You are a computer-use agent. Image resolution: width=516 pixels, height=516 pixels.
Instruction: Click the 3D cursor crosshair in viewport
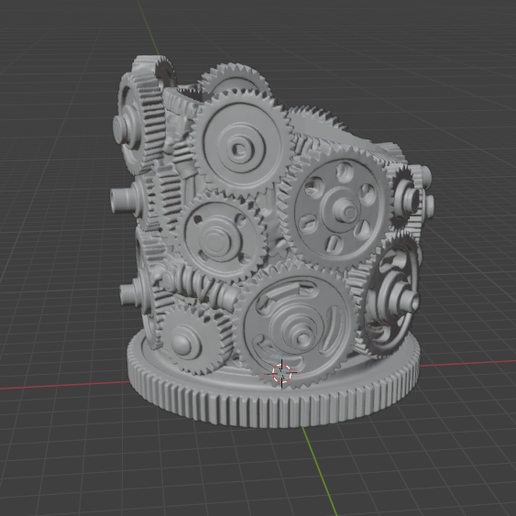point(282,373)
